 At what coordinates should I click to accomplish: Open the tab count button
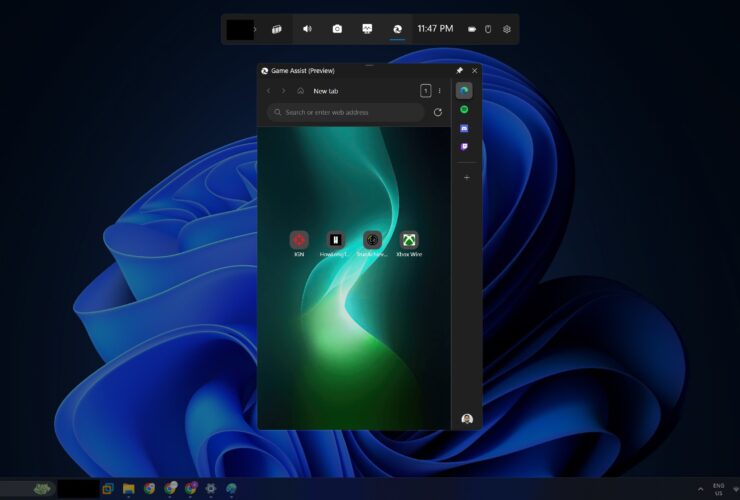[425, 91]
